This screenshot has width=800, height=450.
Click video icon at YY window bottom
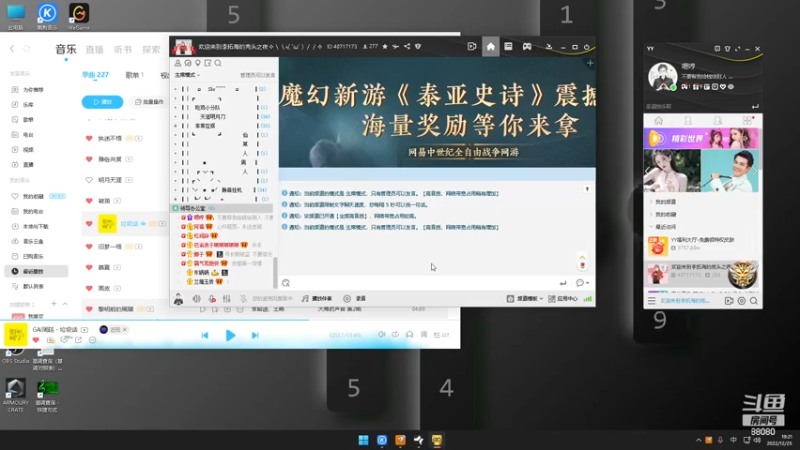(729, 301)
